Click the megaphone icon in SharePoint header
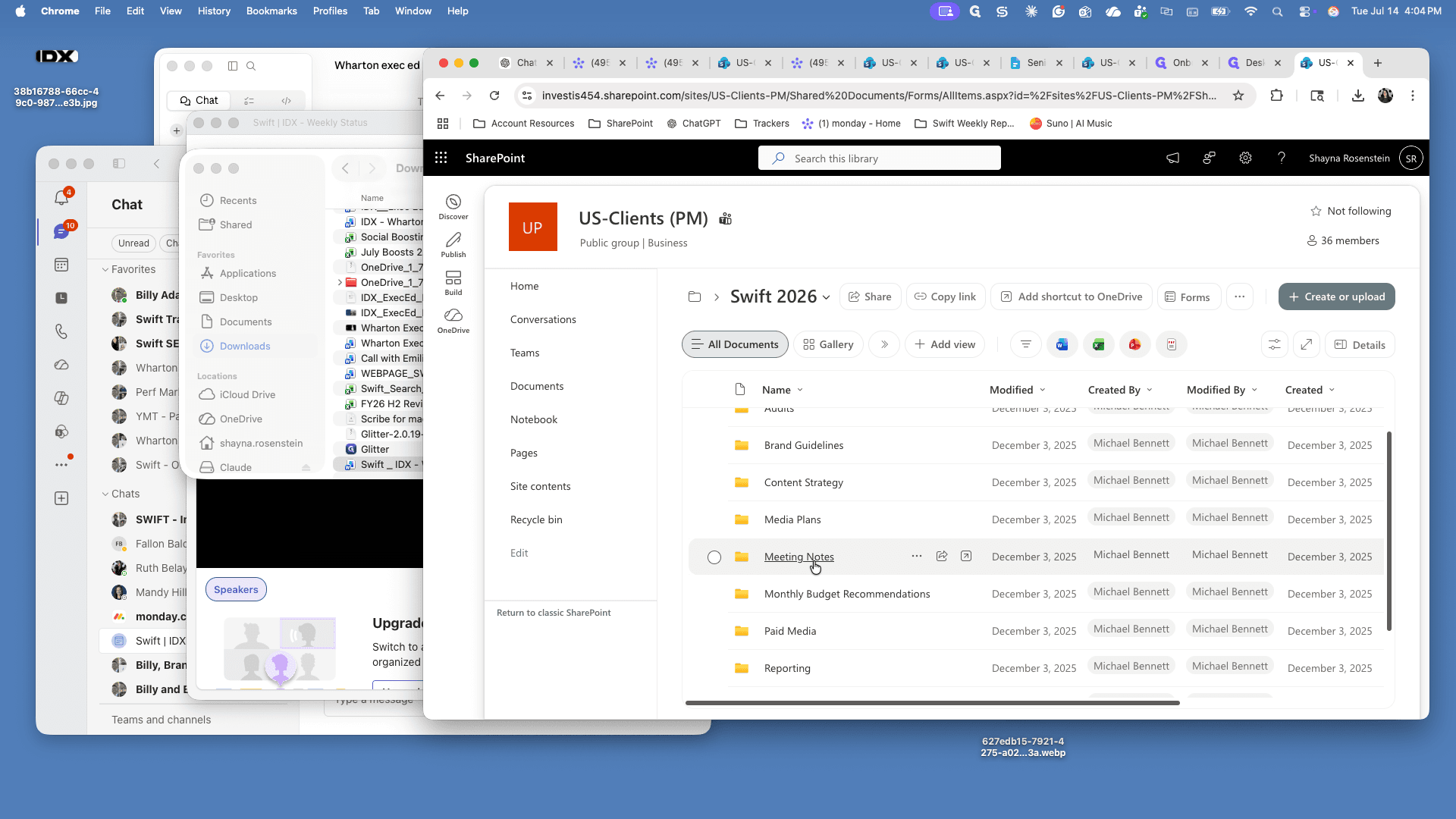Image resolution: width=1456 pixels, height=819 pixels. [1172, 158]
